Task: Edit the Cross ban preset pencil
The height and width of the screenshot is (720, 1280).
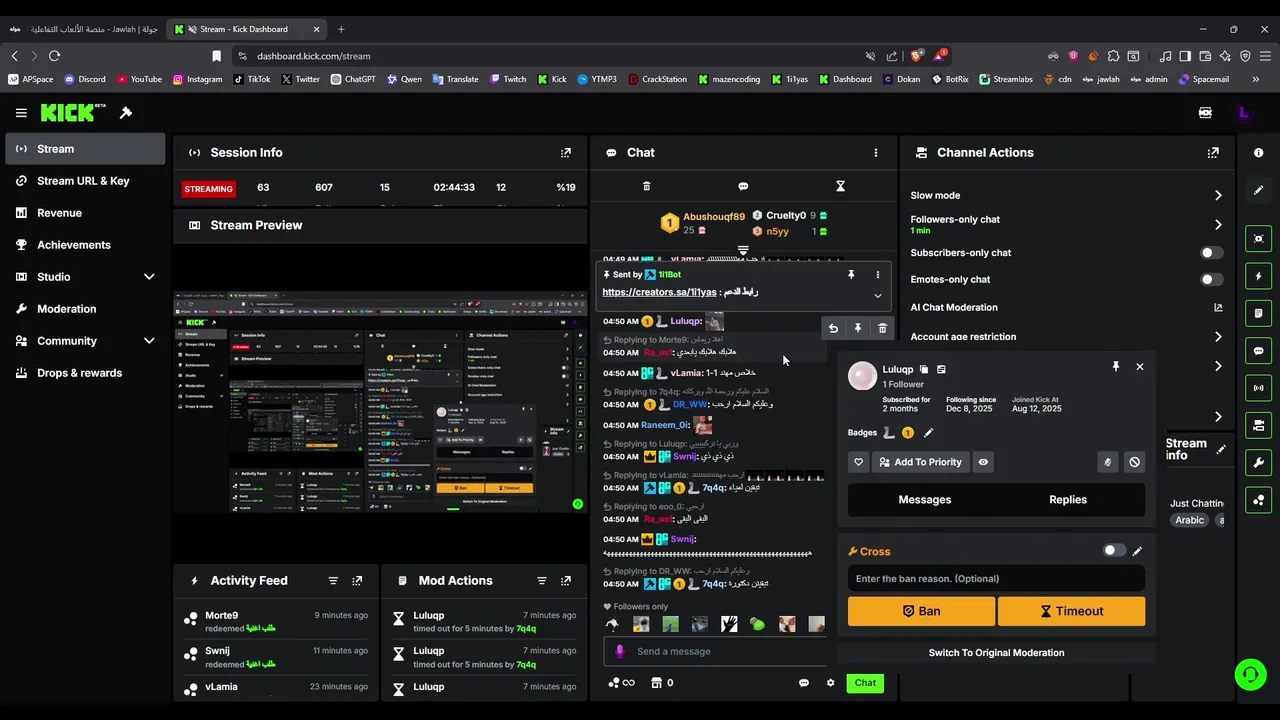Action: 1137,551
